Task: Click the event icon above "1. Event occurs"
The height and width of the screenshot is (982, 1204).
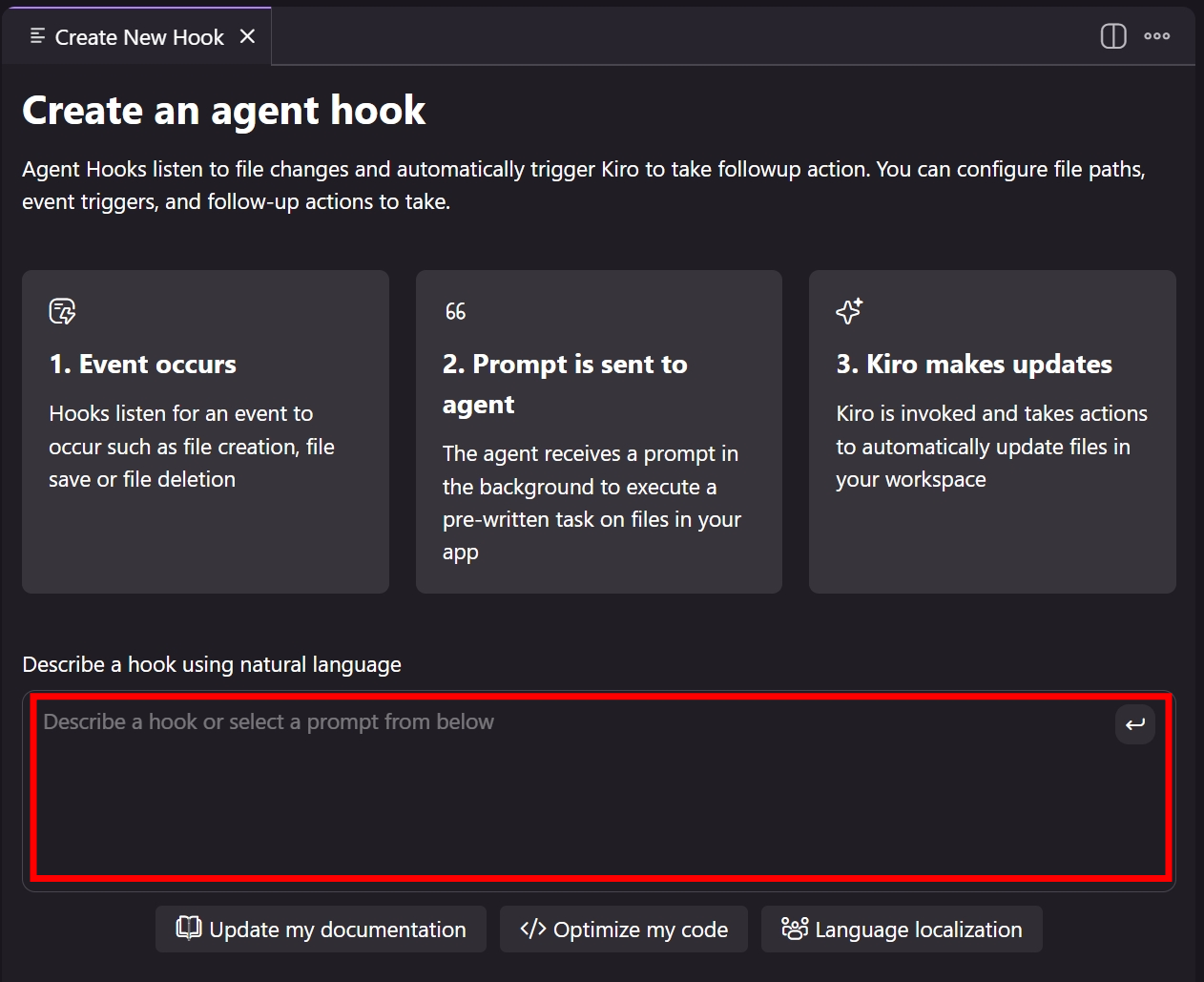Action: [x=63, y=311]
